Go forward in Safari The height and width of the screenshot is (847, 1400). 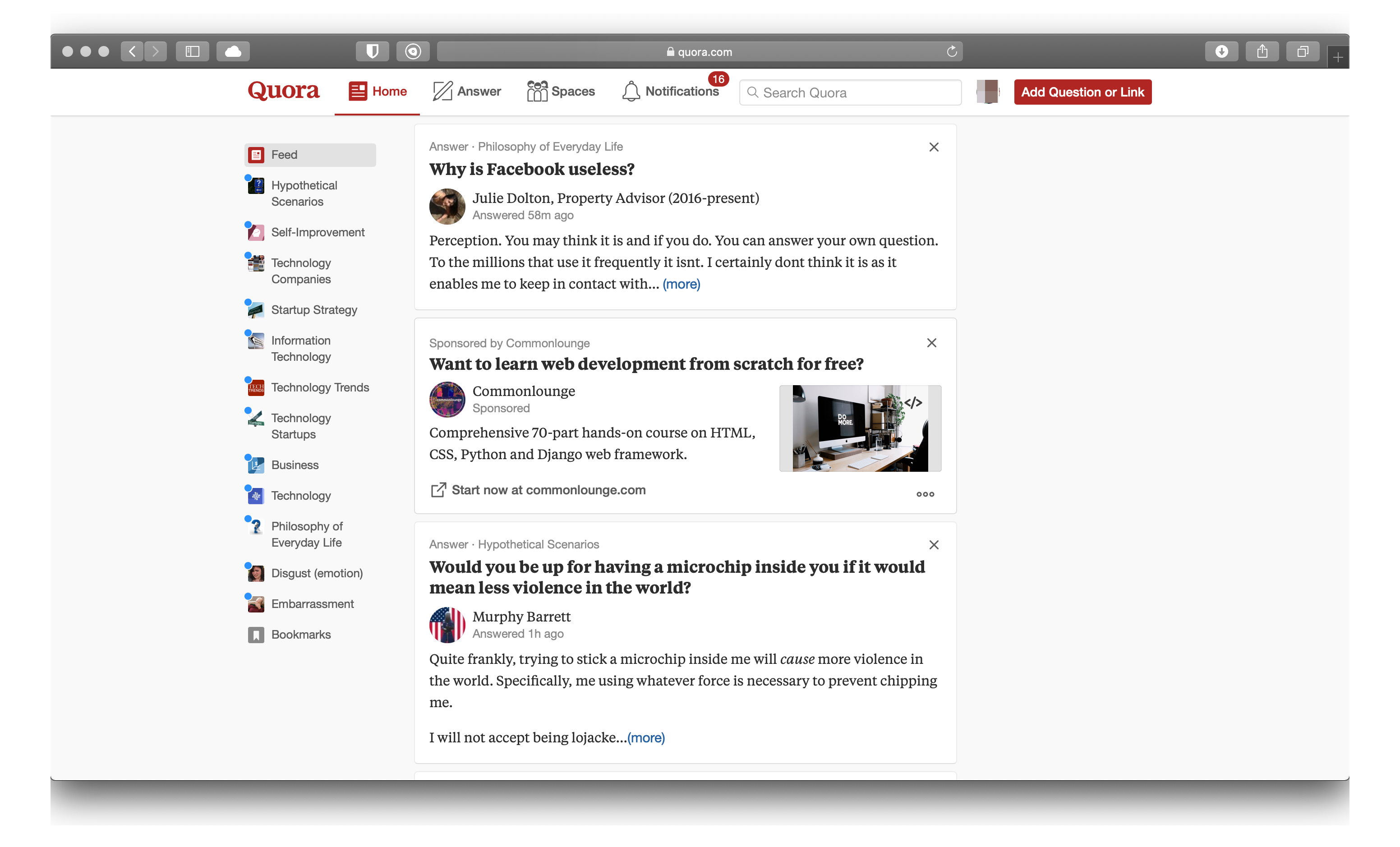155,52
